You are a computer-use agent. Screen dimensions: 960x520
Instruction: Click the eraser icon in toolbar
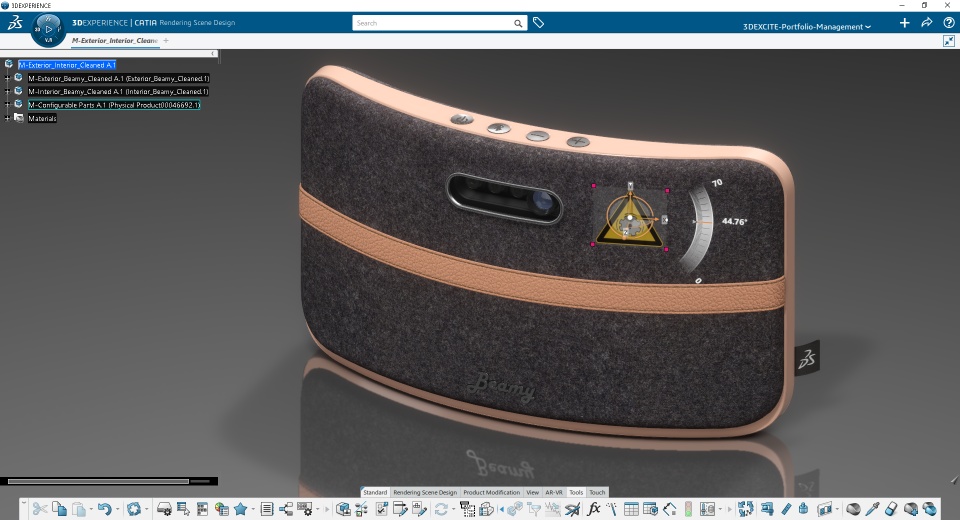pos(891,509)
